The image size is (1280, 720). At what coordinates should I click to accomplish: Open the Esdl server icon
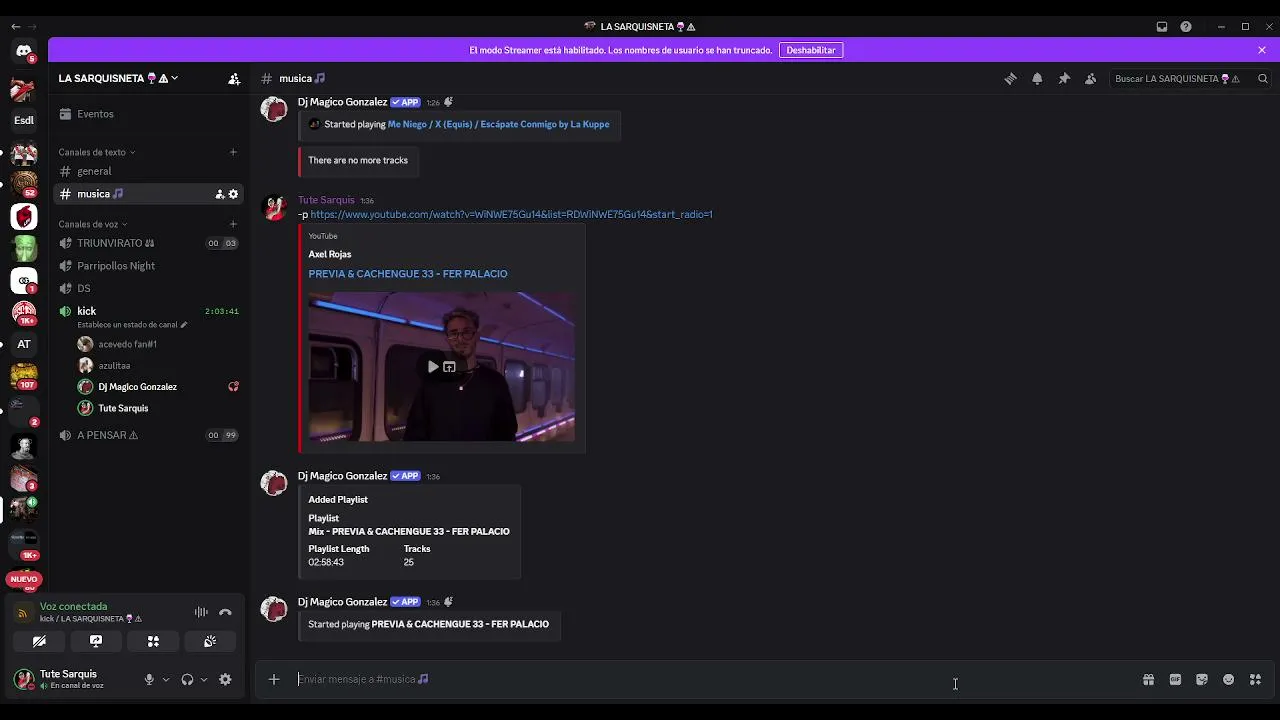[24, 120]
